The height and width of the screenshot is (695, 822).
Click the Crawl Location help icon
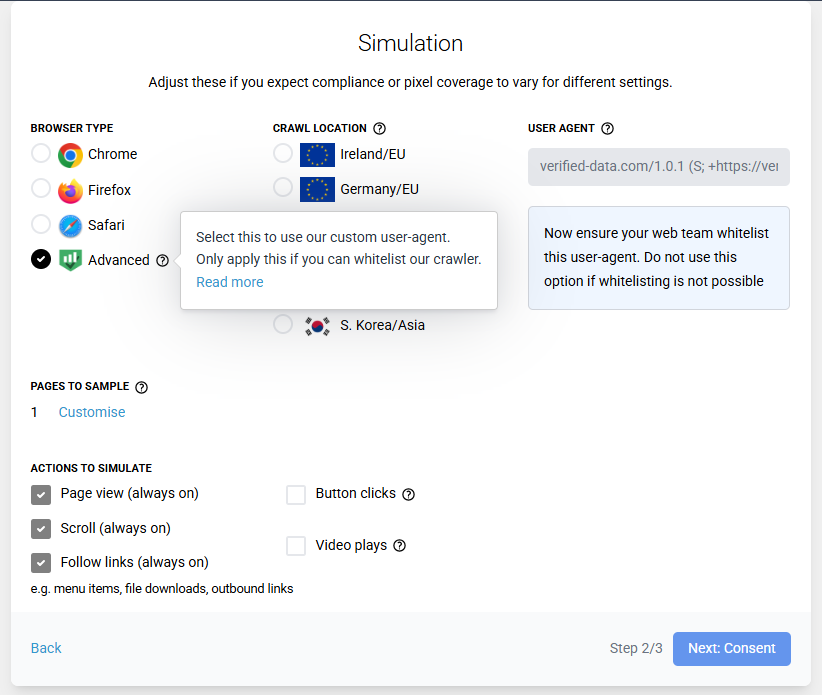pyautogui.click(x=379, y=128)
